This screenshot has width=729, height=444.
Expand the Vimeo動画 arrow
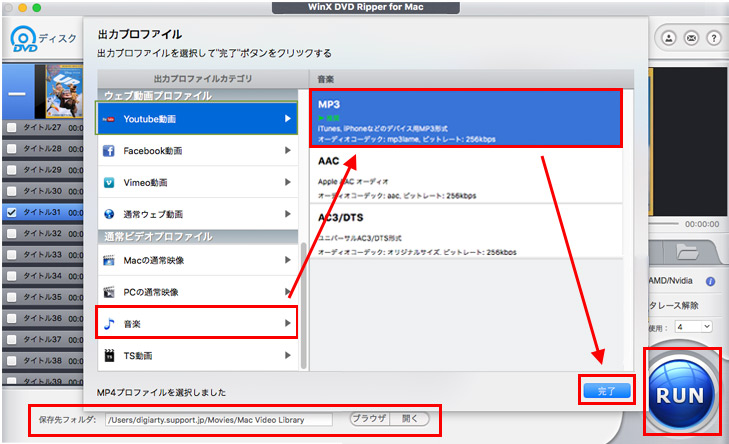pyautogui.click(x=288, y=182)
